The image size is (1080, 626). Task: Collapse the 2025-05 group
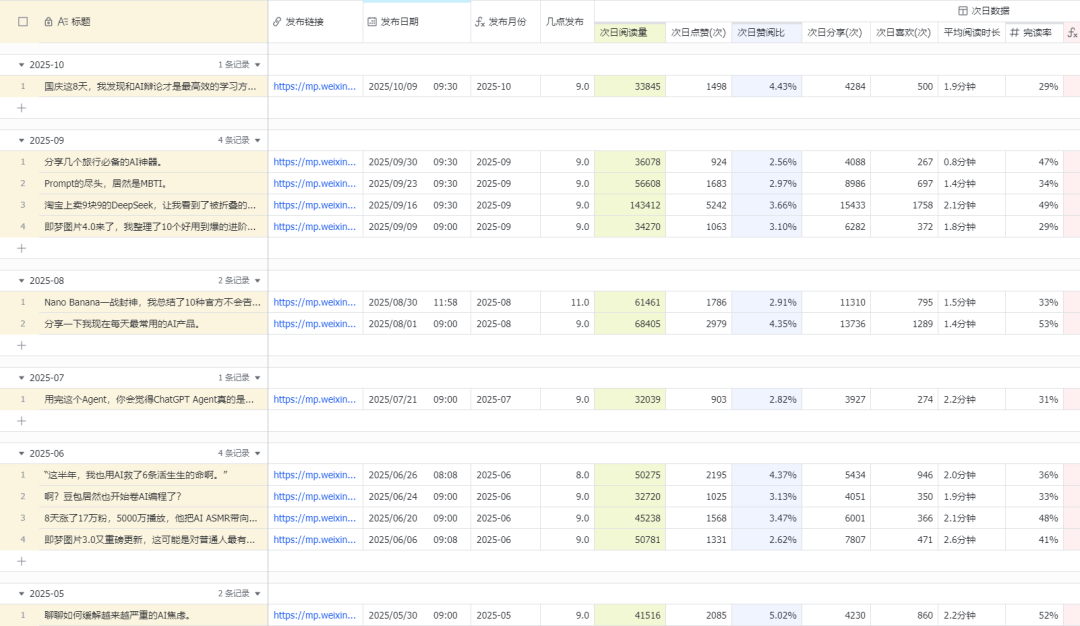(21, 594)
